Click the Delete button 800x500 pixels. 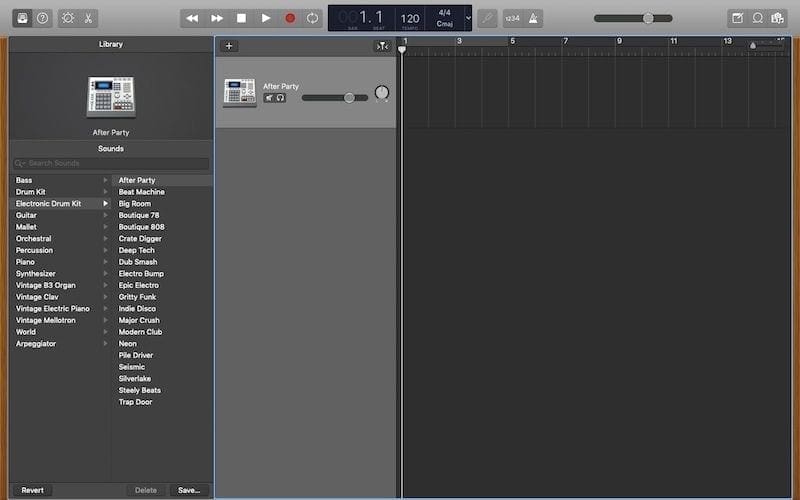(x=146, y=490)
